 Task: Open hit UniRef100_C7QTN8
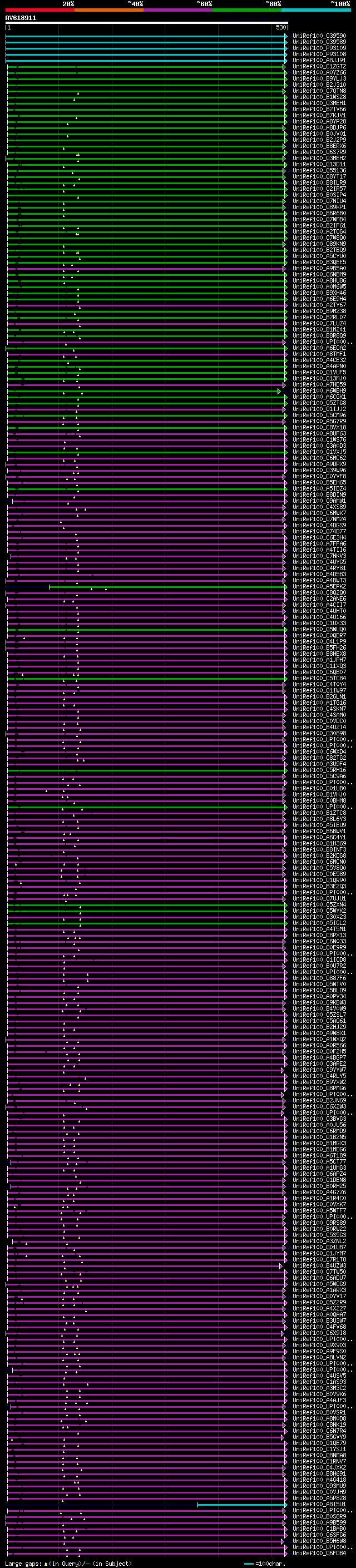pos(319,91)
